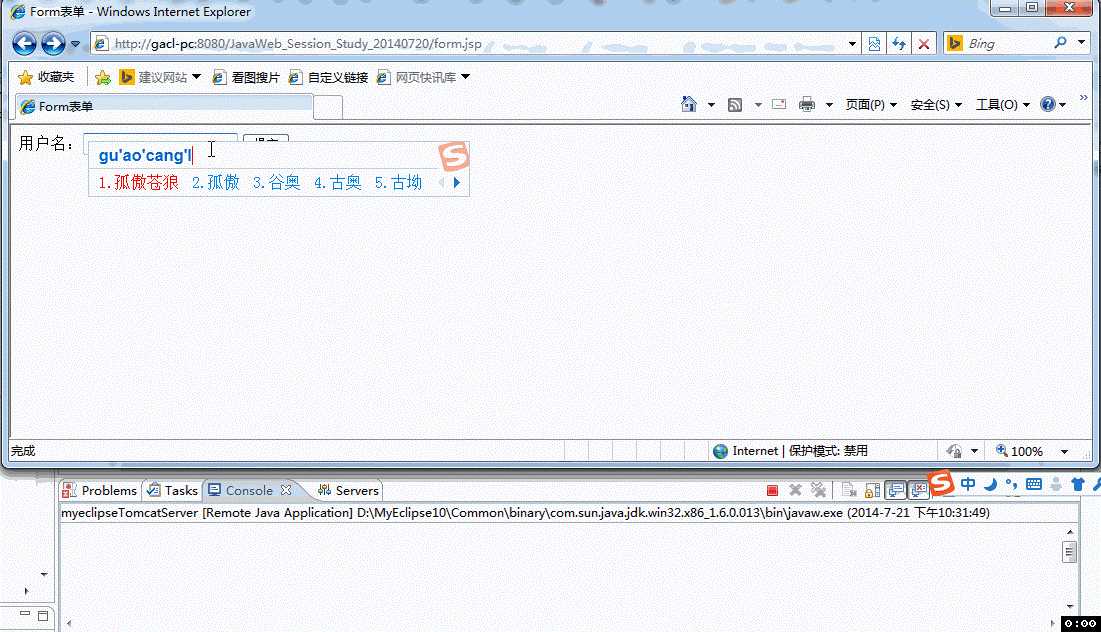Click the search magnifier icon

click(1060, 43)
